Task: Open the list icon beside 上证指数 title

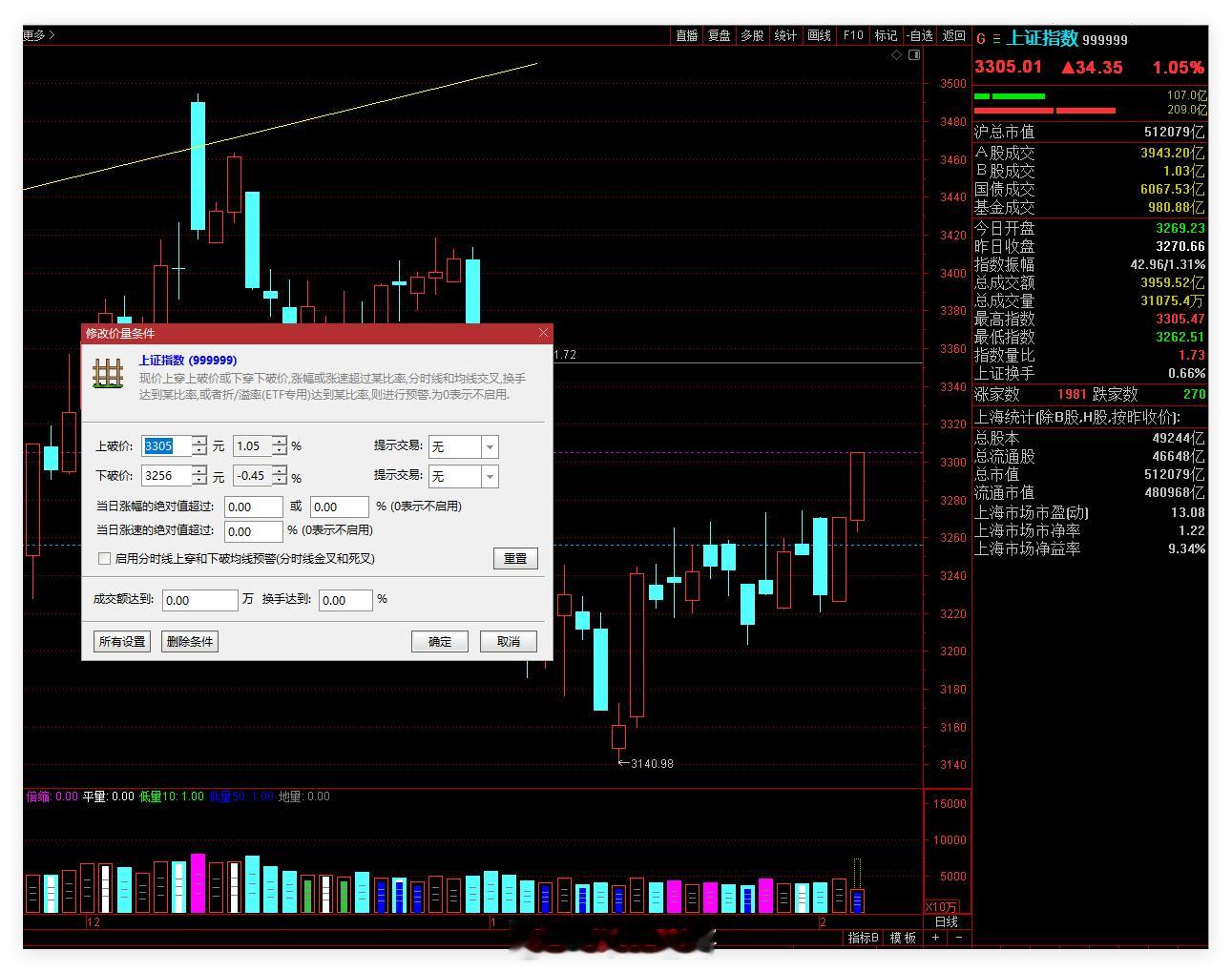Action: point(996,39)
